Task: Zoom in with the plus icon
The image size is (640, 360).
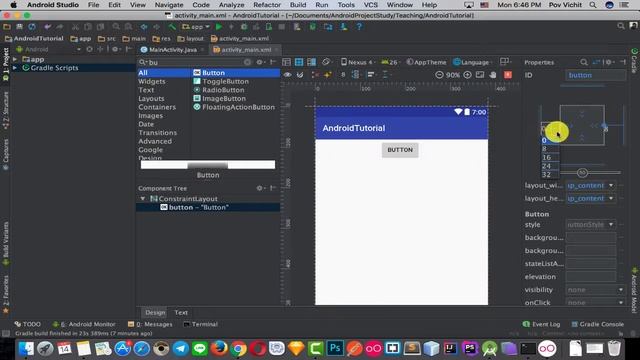Action: (x=467, y=75)
